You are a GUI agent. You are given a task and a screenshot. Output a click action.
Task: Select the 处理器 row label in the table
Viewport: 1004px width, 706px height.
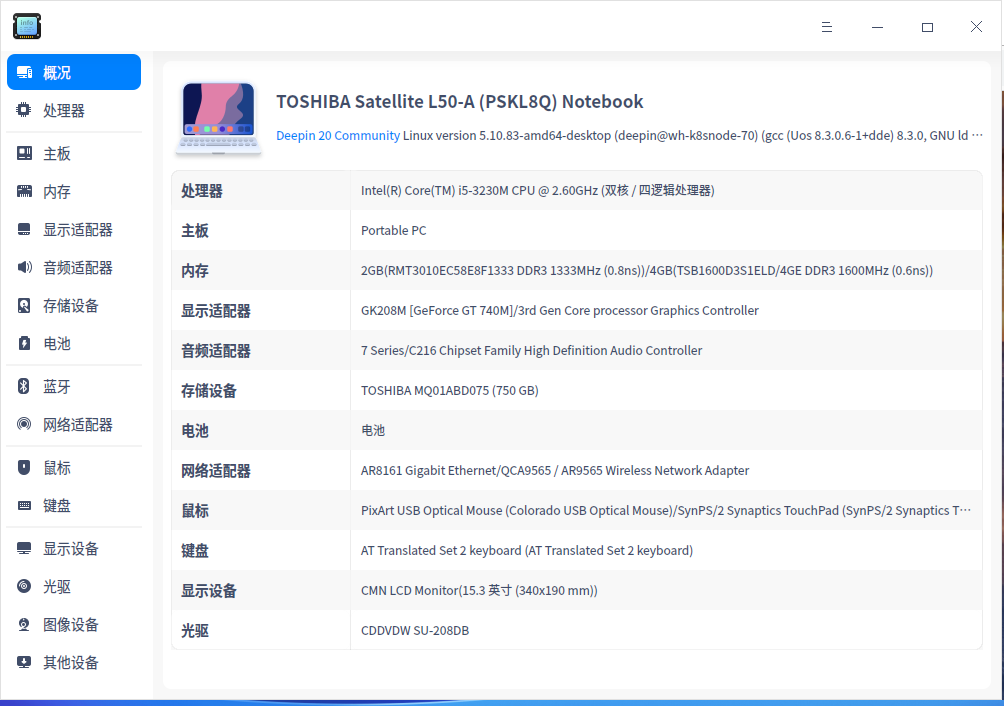202,191
